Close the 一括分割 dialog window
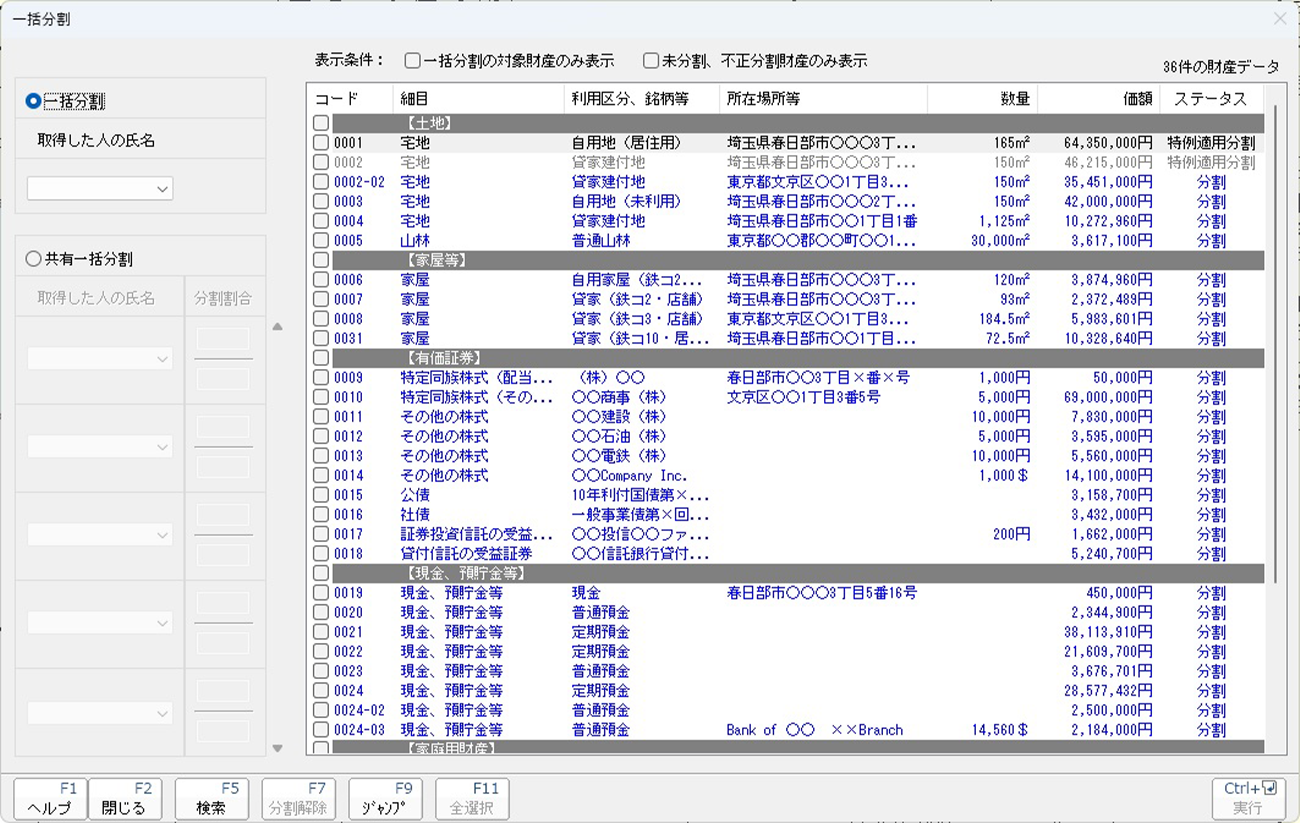 tap(1280, 19)
